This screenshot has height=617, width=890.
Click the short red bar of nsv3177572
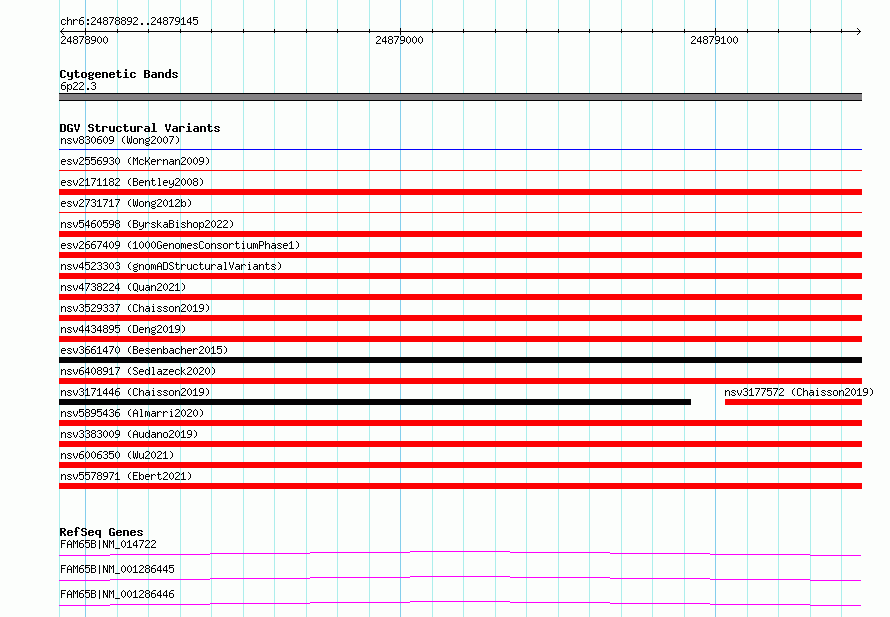794,402
